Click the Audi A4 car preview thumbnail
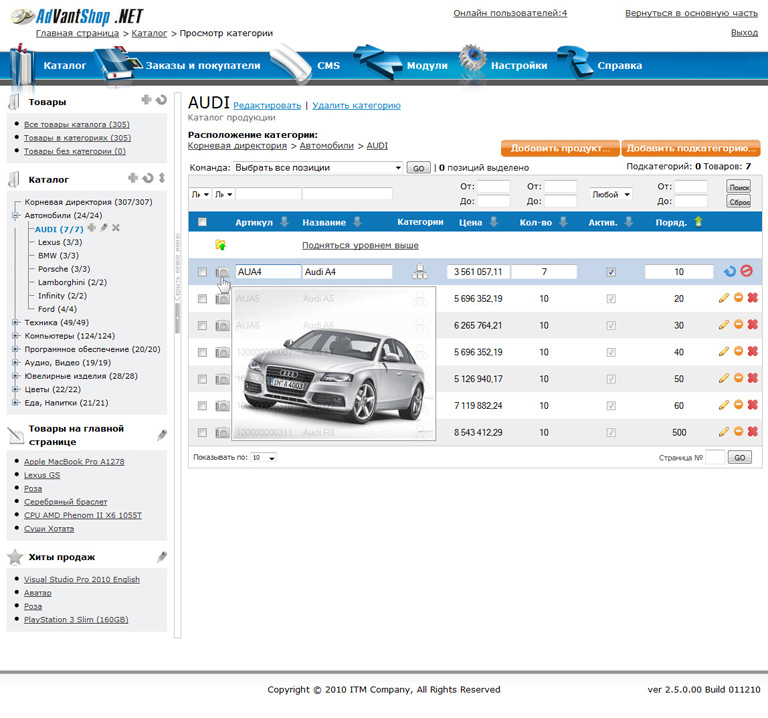This screenshot has width=768, height=718. [x=334, y=364]
